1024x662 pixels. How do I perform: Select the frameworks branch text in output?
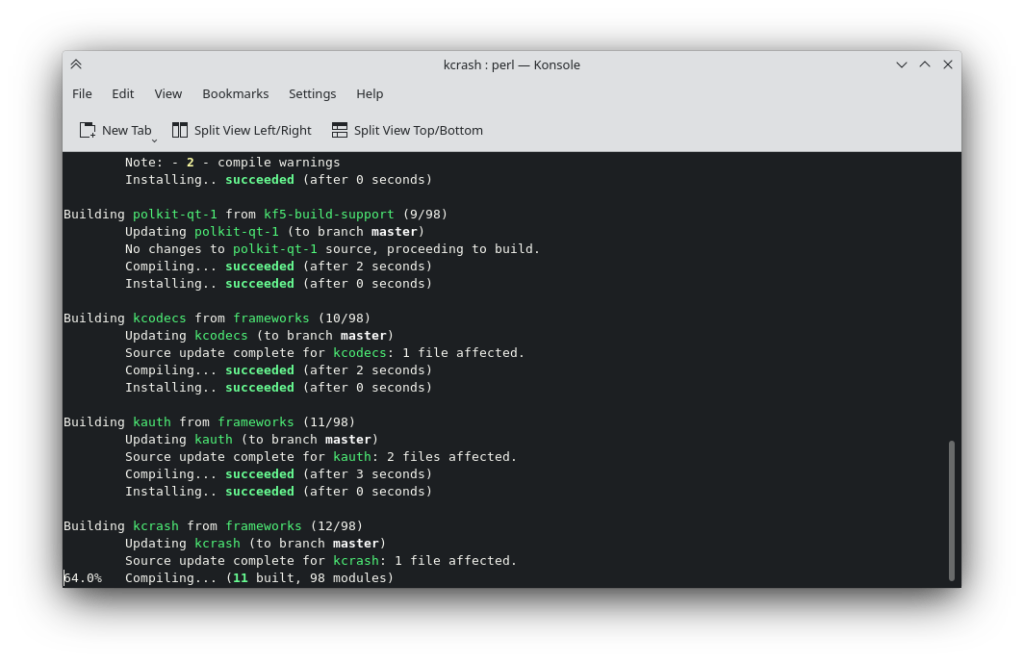click(x=263, y=525)
